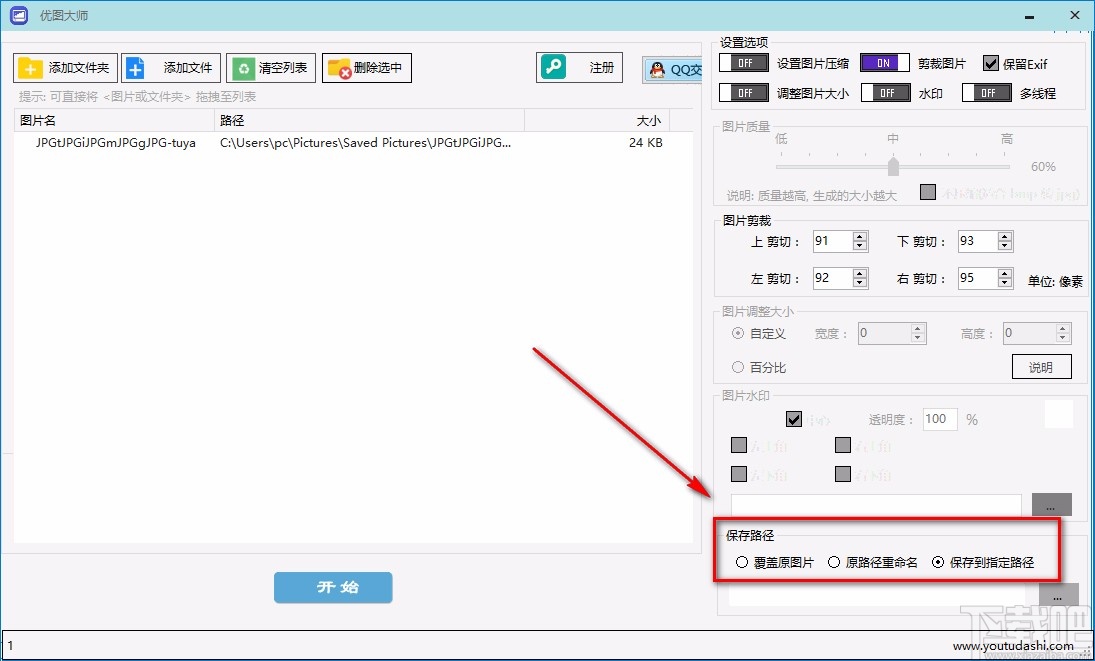Click the 开始 start button
Screen dimensions: 1095x661
333,587
